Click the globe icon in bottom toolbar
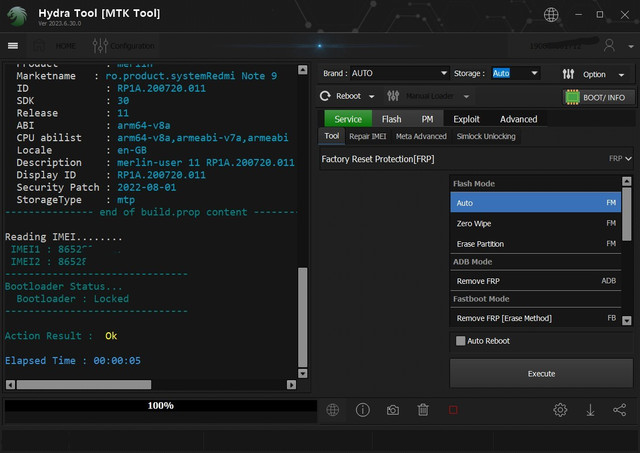Screen dimensions: 640x453 tap(333, 410)
